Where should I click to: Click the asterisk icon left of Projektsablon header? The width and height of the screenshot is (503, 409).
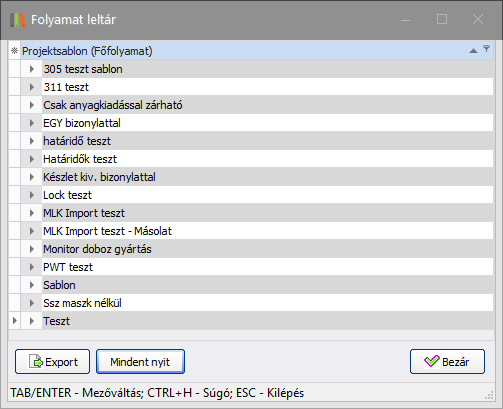point(14,51)
